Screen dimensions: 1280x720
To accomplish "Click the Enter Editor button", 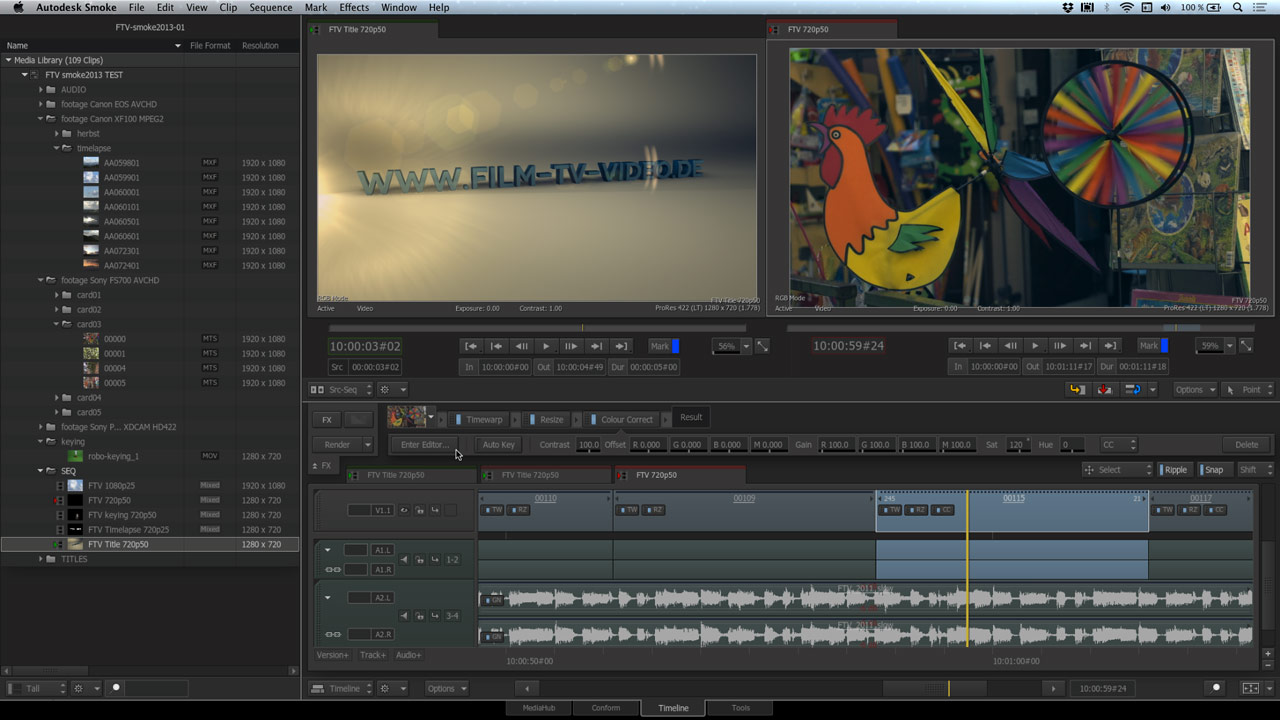I will tap(424, 445).
